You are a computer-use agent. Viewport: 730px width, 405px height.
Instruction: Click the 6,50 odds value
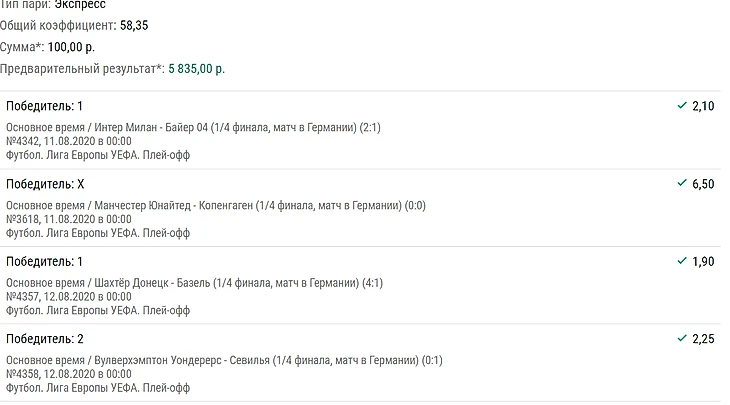click(x=703, y=184)
